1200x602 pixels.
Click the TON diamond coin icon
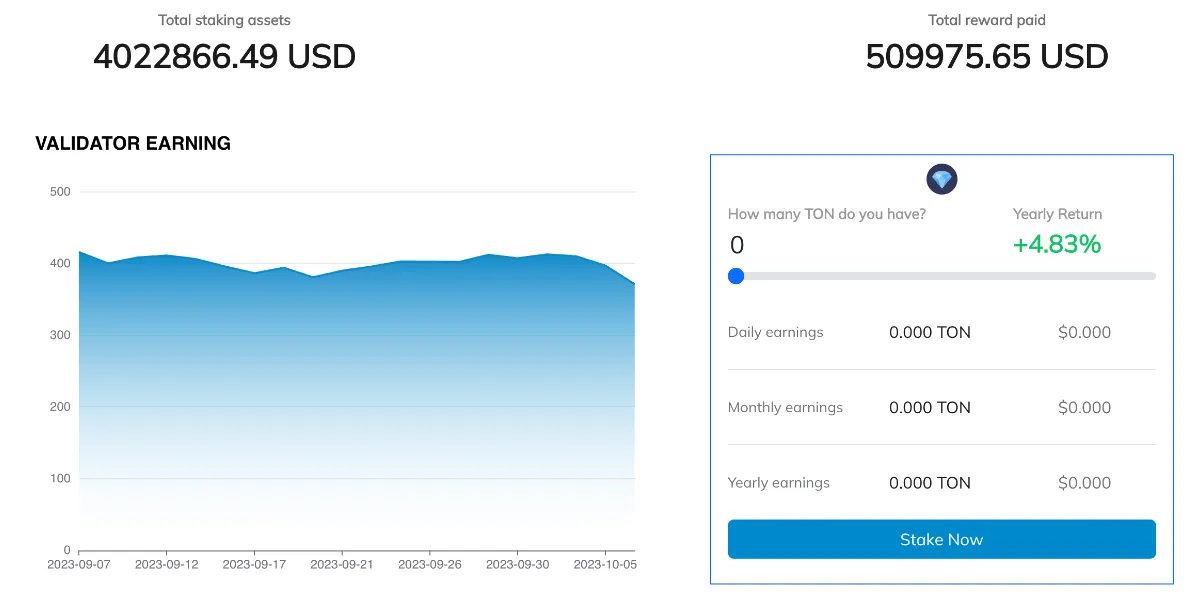(942, 180)
